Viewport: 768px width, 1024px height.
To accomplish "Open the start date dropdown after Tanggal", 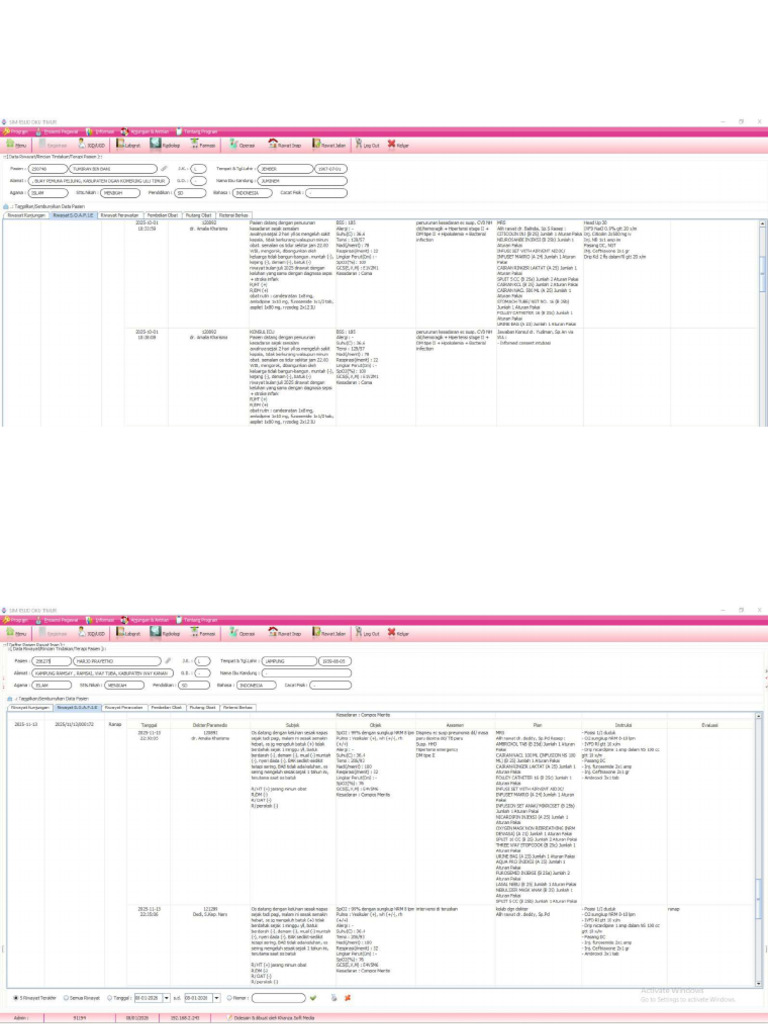I will (x=167, y=998).
